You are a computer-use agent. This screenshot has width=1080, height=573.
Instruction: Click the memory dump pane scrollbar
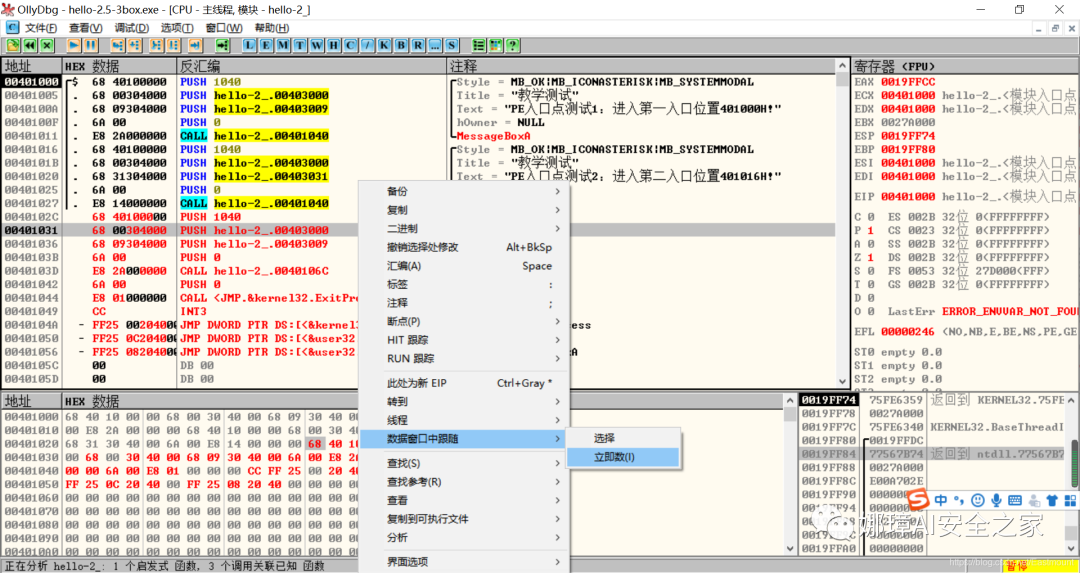(789, 474)
